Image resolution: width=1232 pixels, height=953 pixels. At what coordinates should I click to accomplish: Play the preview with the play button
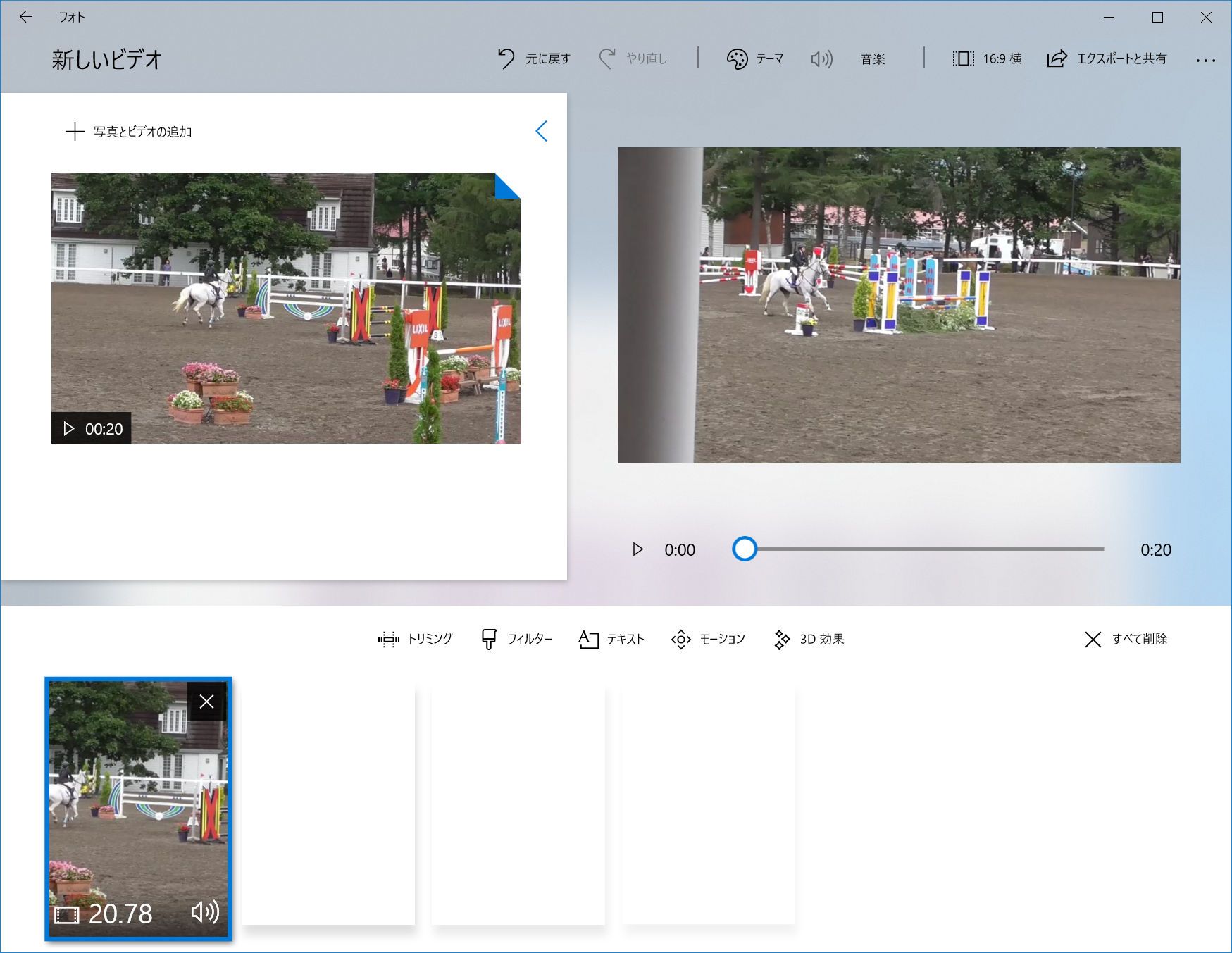click(x=638, y=549)
